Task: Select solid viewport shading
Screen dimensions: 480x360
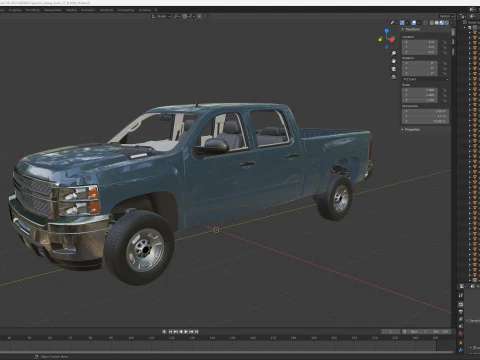Action: click(x=437, y=23)
